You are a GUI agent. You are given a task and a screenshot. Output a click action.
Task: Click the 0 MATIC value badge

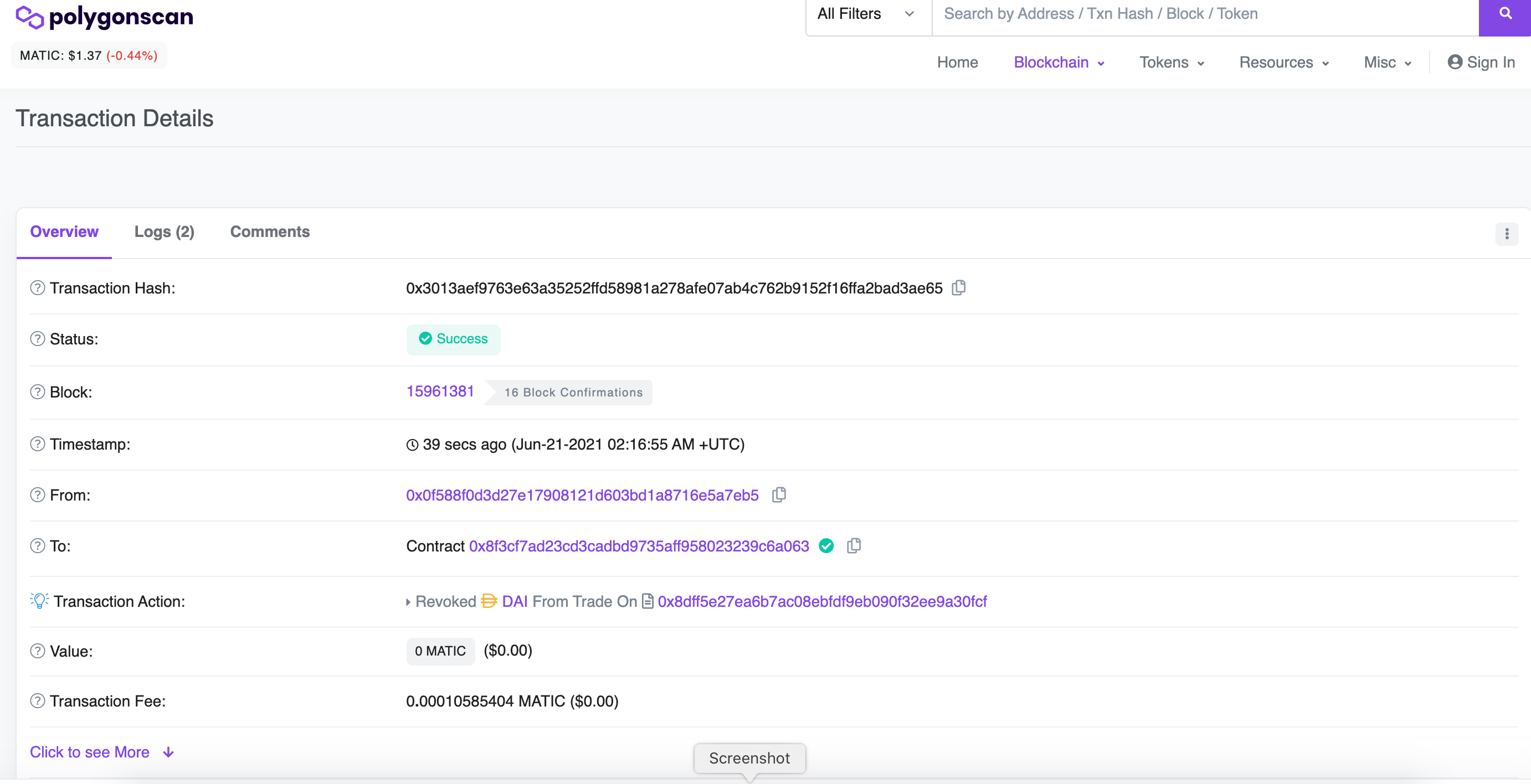pyautogui.click(x=440, y=651)
